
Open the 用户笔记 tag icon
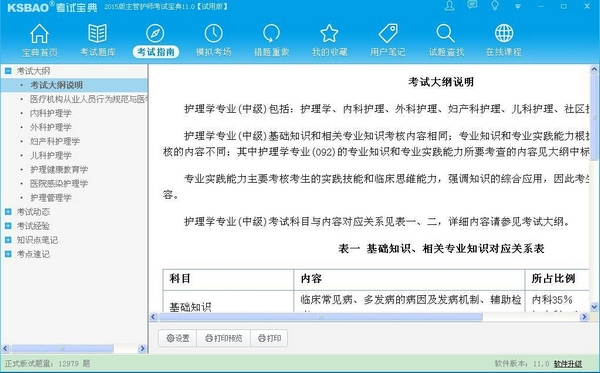click(x=388, y=33)
